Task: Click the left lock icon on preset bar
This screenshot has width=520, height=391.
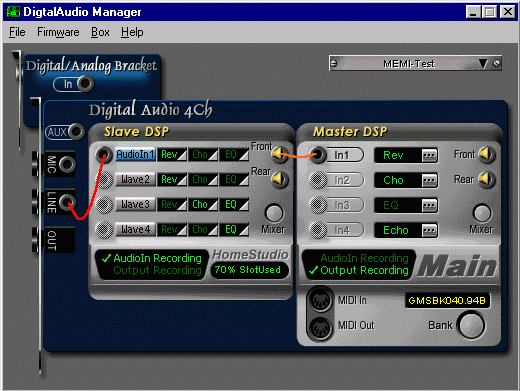Action: [334, 63]
